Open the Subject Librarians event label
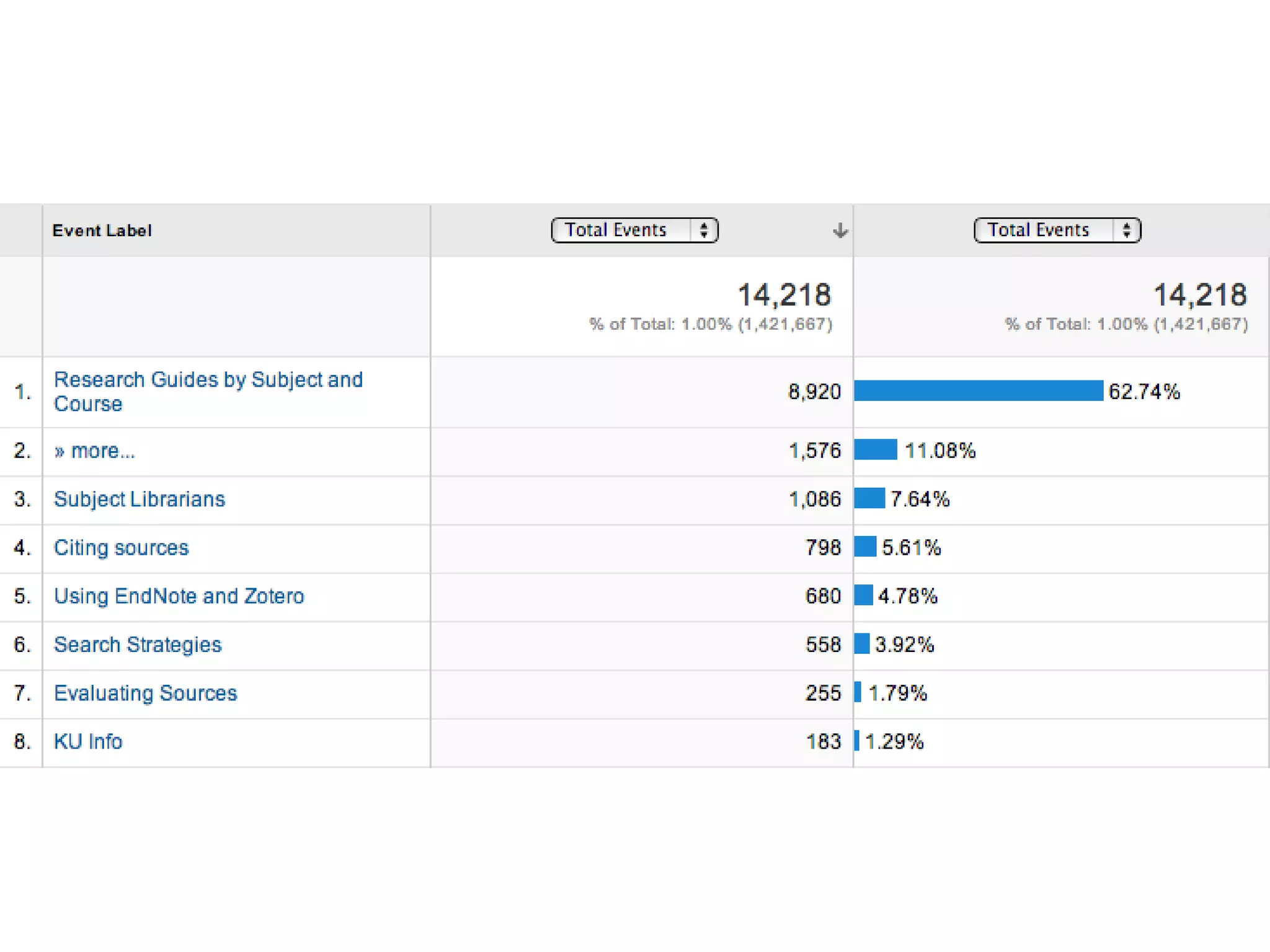 pos(139,499)
